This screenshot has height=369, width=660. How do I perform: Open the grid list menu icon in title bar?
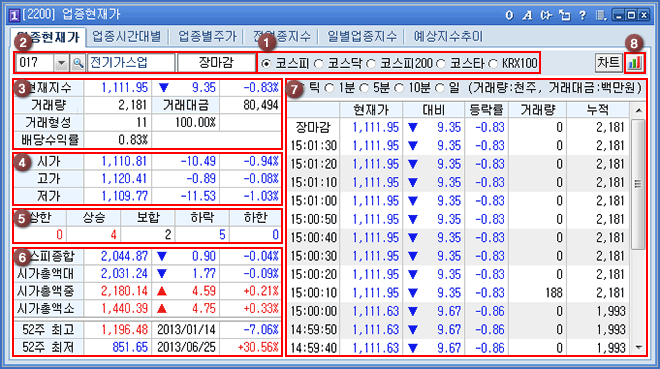pyautogui.click(x=601, y=16)
